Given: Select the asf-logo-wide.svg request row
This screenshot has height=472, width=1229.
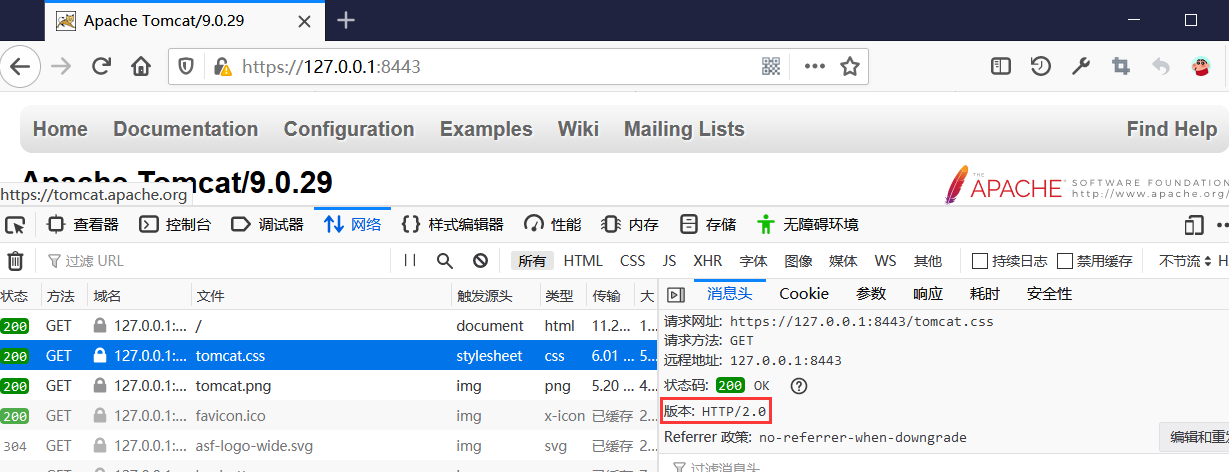Looking at the screenshot, I should pyautogui.click(x=329, y=445).
